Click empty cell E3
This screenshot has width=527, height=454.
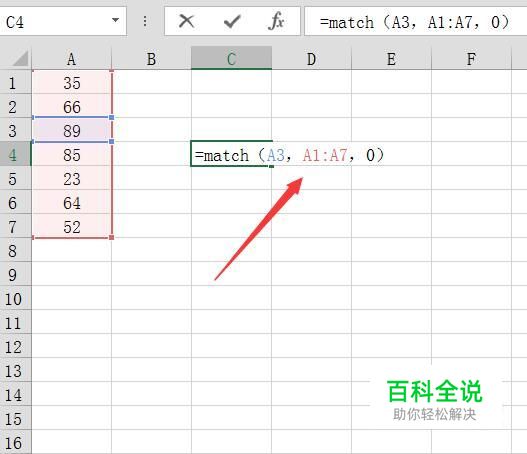pos(391,130)
